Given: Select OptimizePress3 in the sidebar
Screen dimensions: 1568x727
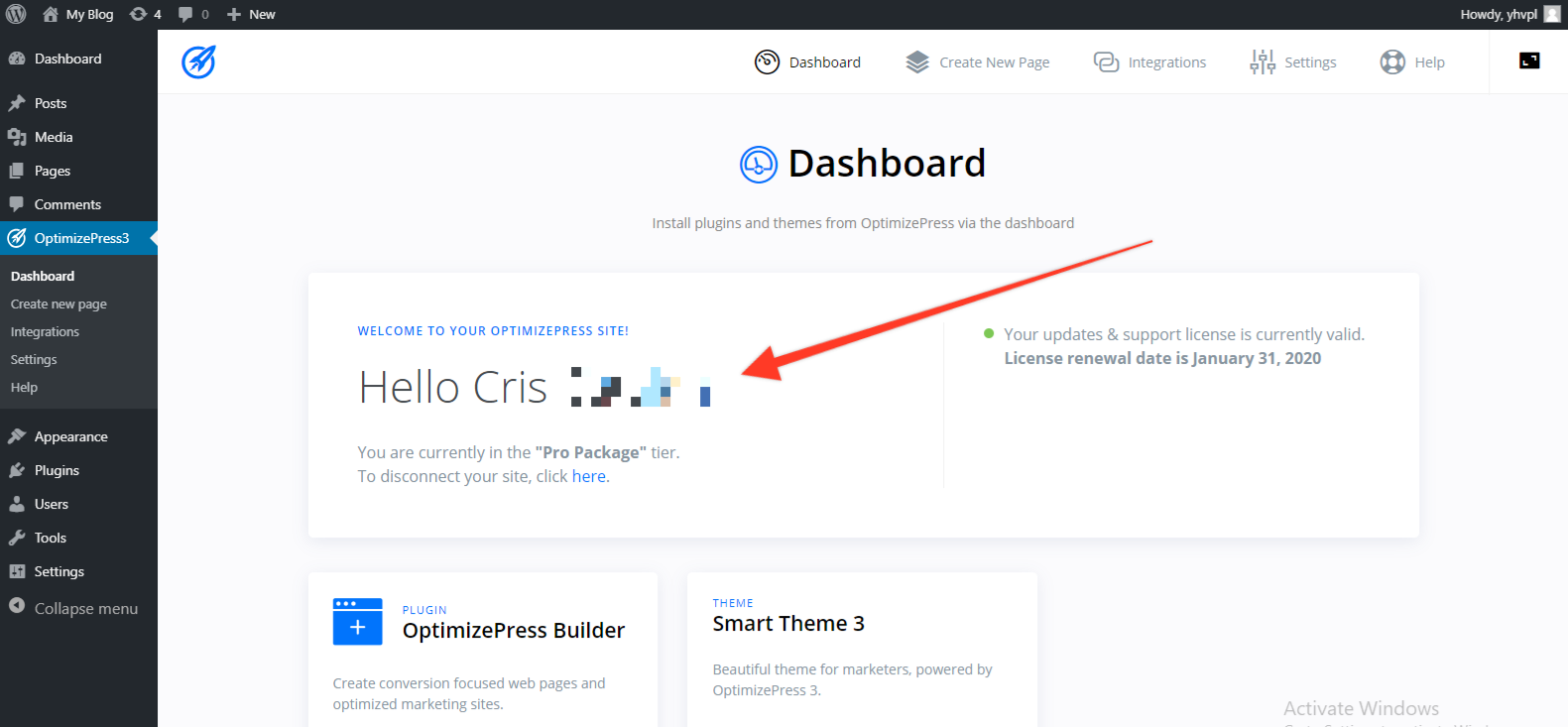Looking at the screenshot, I should [82, 238].
